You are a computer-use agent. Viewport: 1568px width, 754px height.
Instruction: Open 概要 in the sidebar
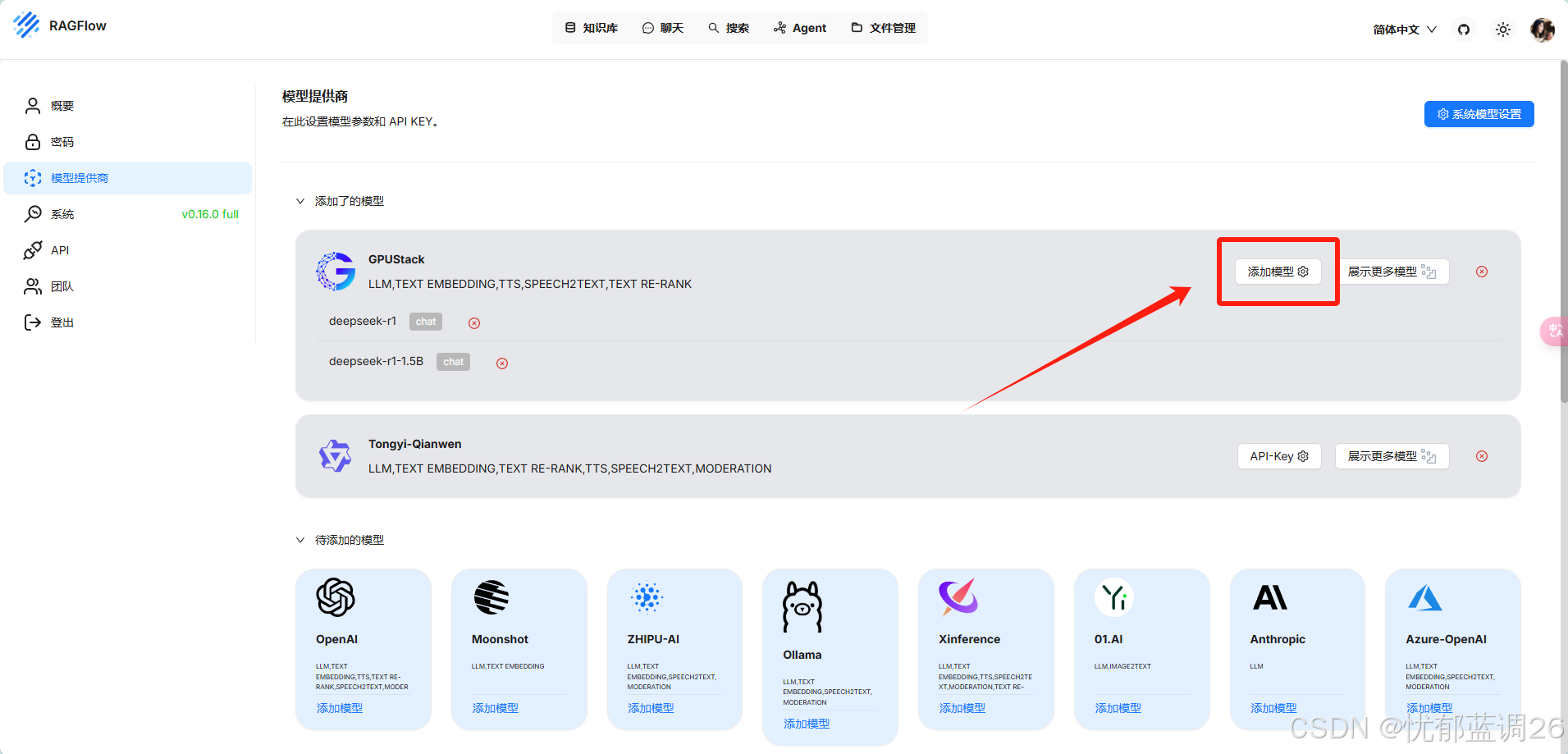128,106
